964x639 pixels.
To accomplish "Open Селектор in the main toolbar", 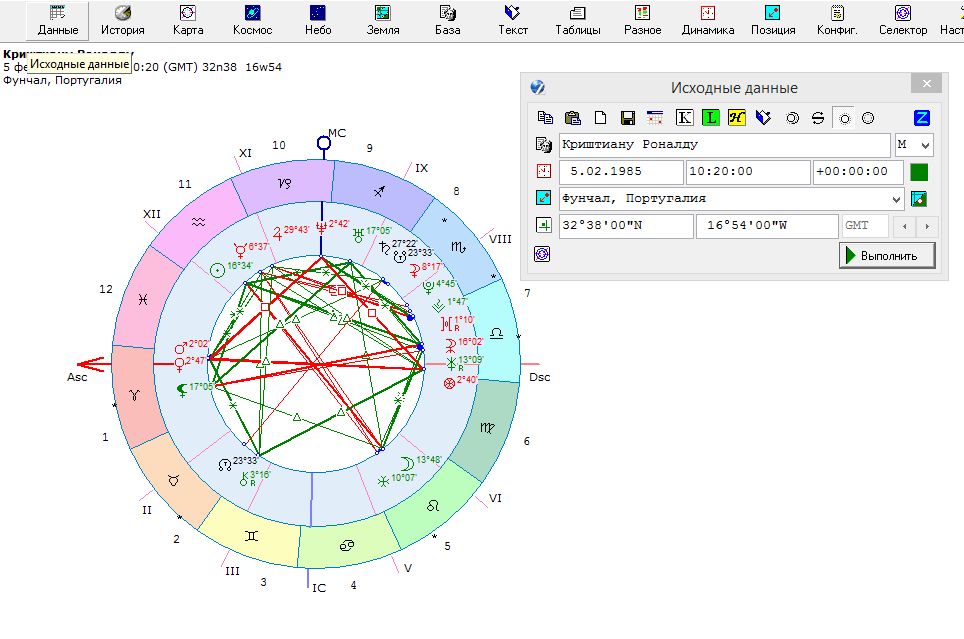I will tap(903, 20).
